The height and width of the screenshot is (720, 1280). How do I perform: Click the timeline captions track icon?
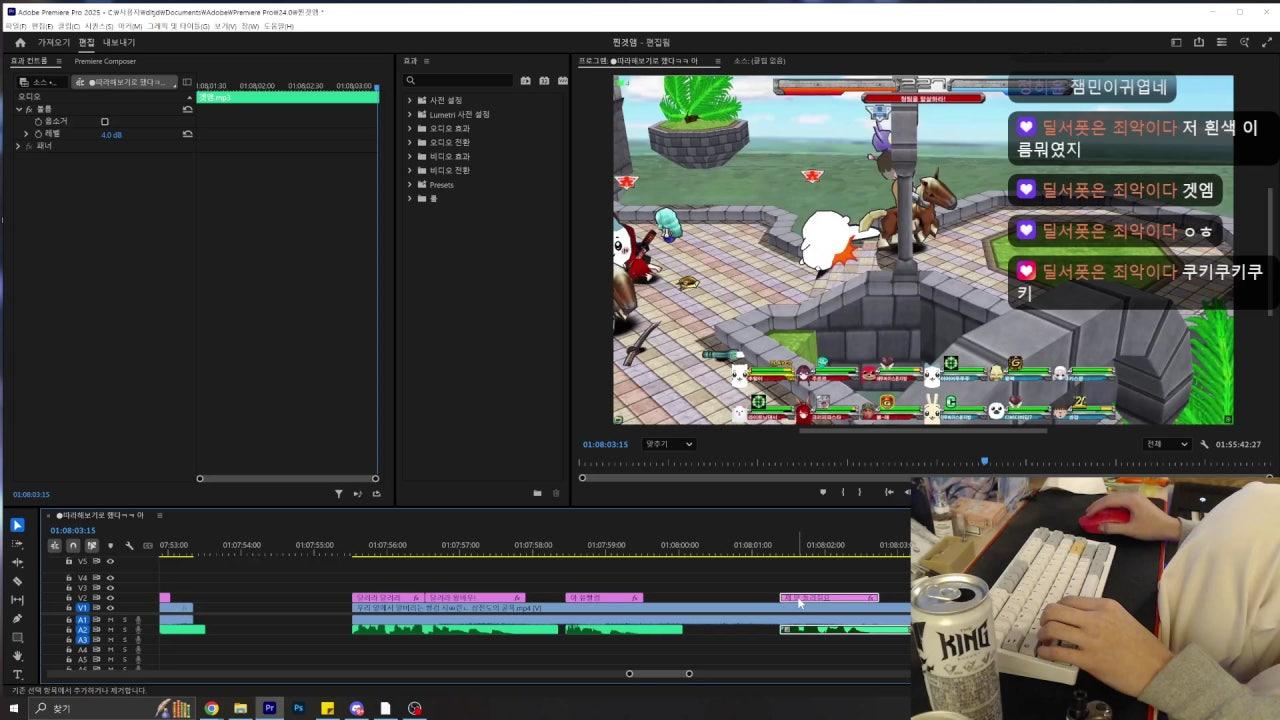[148, 546]
